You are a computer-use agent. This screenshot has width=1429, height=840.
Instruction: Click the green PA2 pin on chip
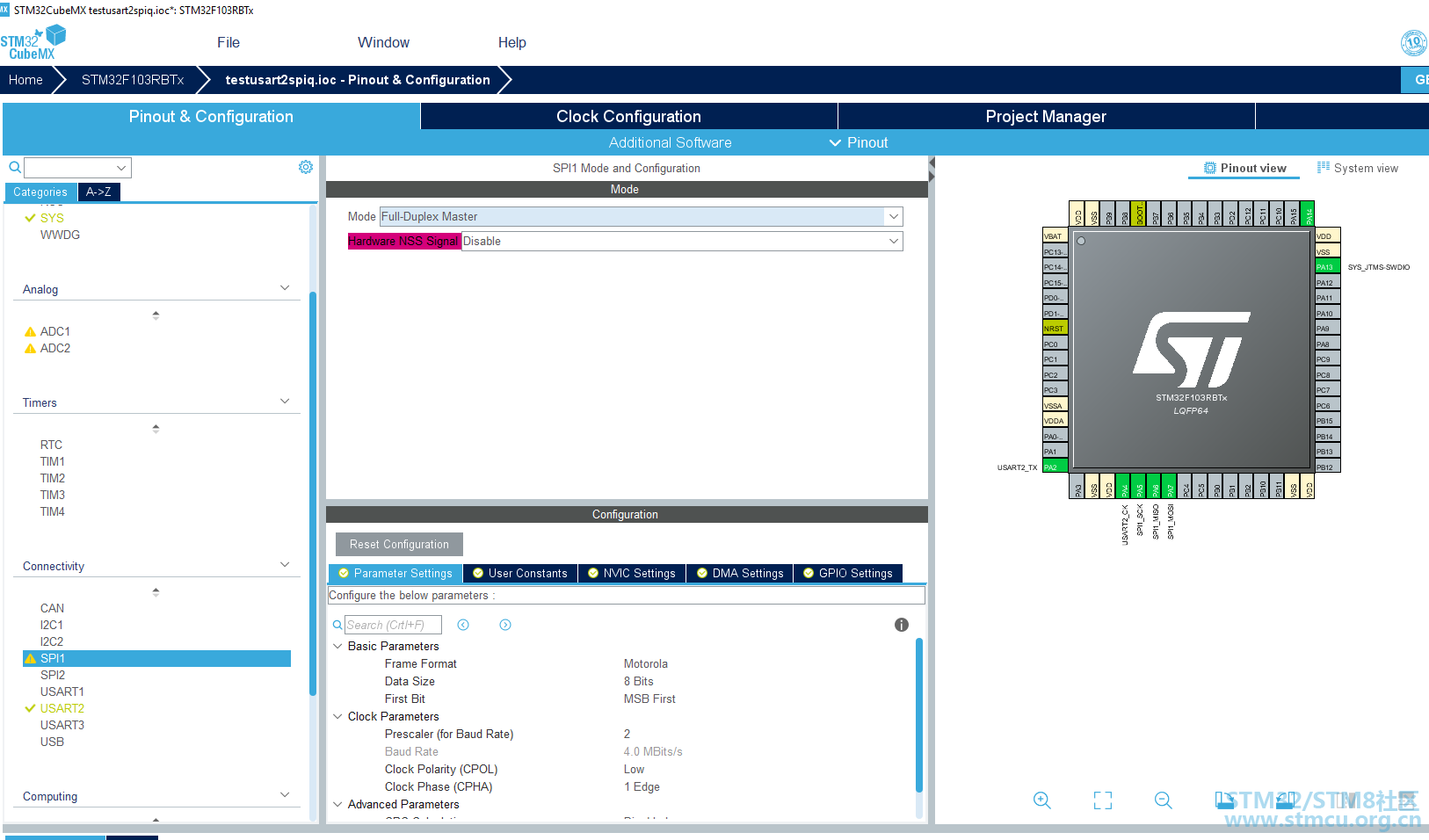click(x=1055, y=467)
